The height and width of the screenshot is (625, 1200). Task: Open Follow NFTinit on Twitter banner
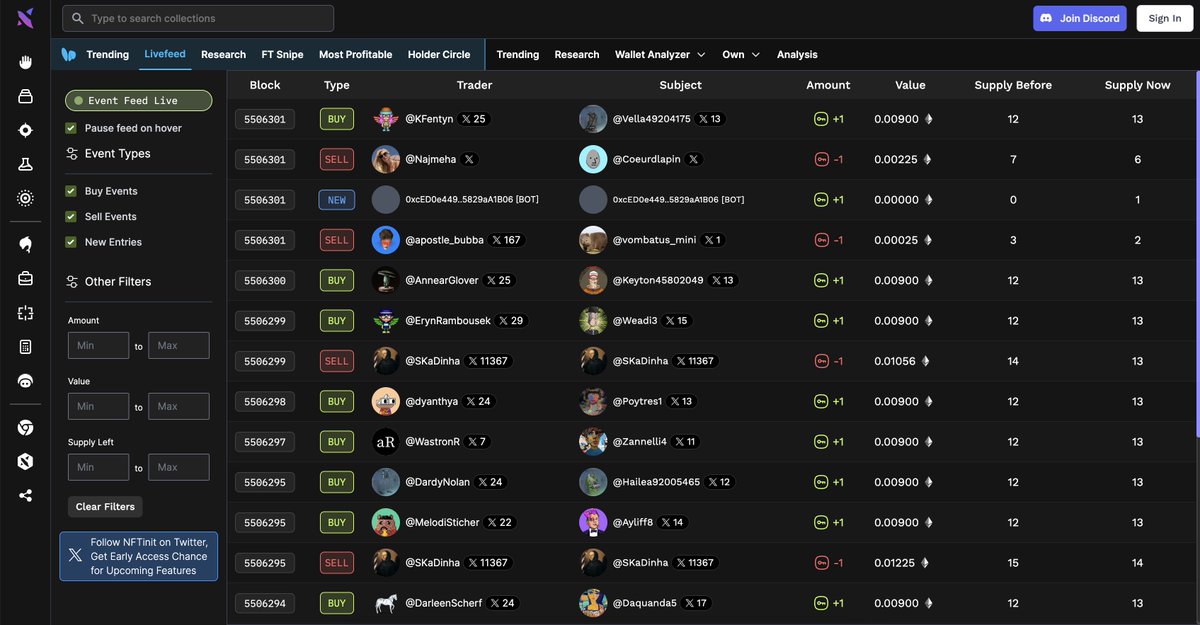(x=138, y=556)
